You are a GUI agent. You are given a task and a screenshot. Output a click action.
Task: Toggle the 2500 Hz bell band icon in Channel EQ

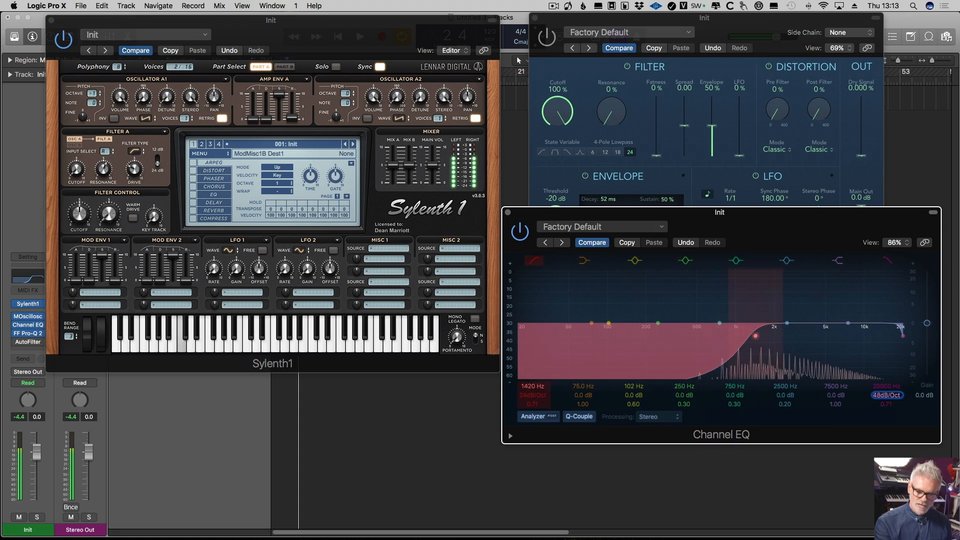pos(787,261)
